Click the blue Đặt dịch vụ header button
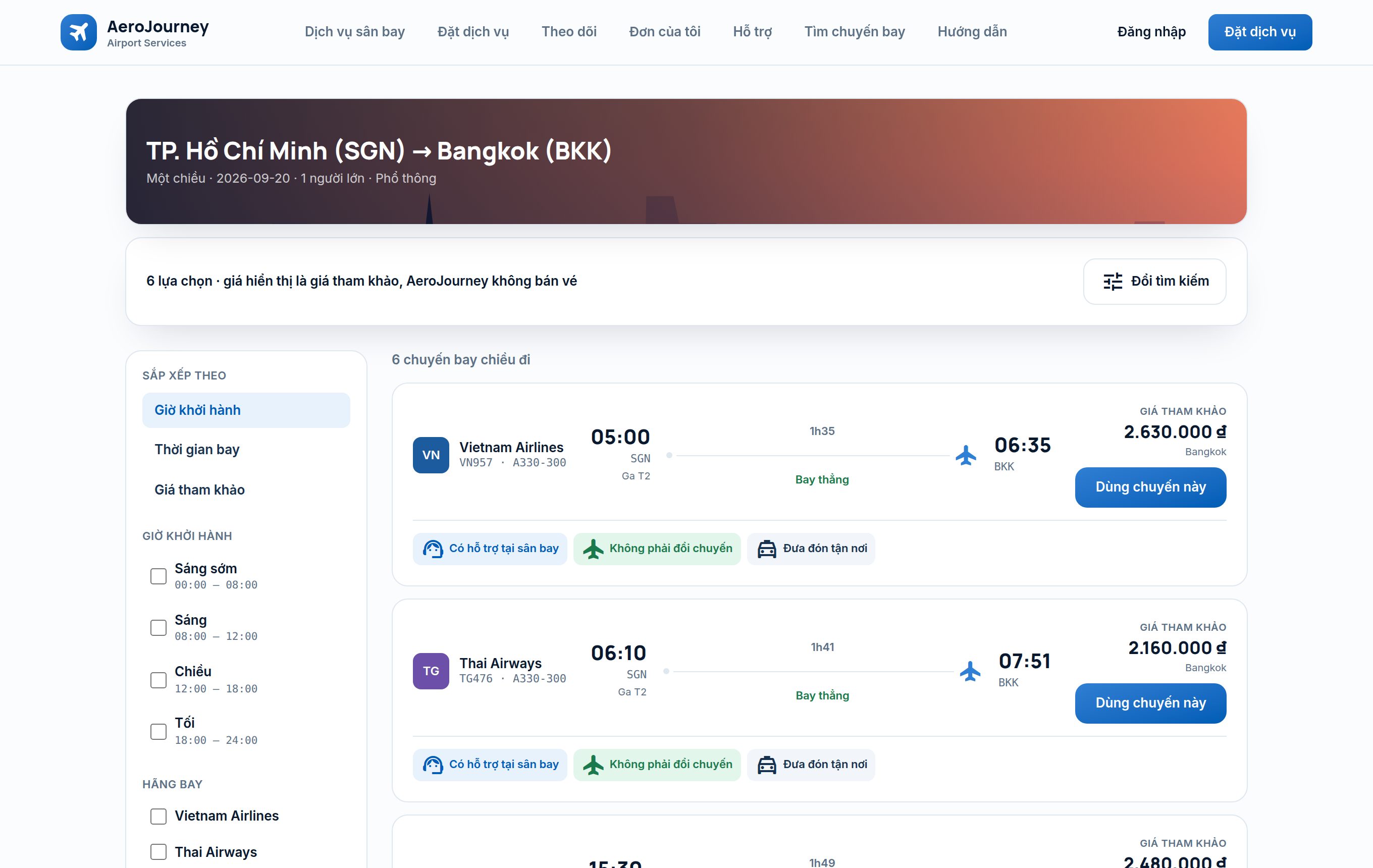The width and height of the screenshot is (1373, 868). tap(1260, 32)
